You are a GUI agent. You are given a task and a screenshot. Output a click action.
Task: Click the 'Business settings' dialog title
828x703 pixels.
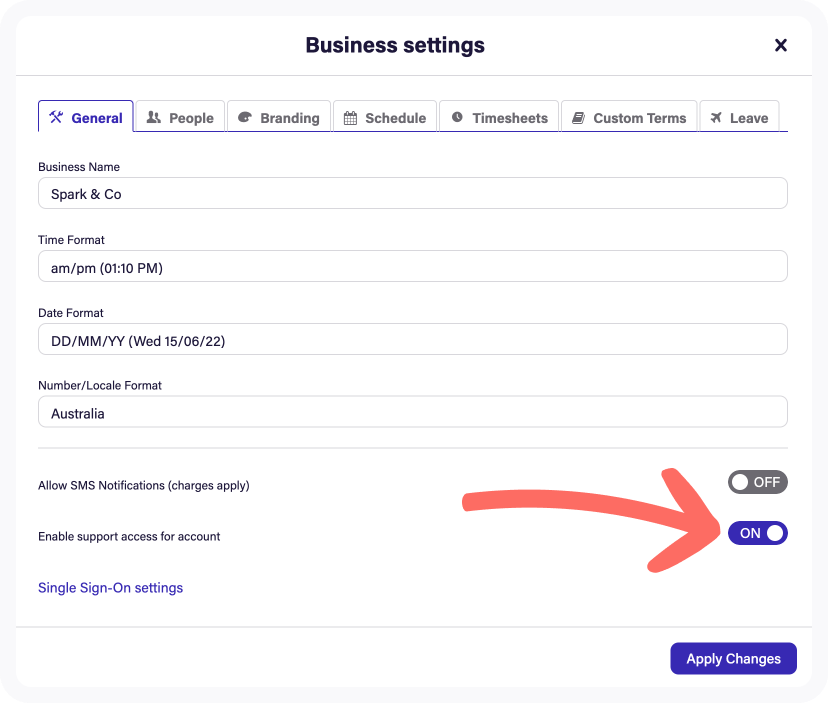coord(395,45)
